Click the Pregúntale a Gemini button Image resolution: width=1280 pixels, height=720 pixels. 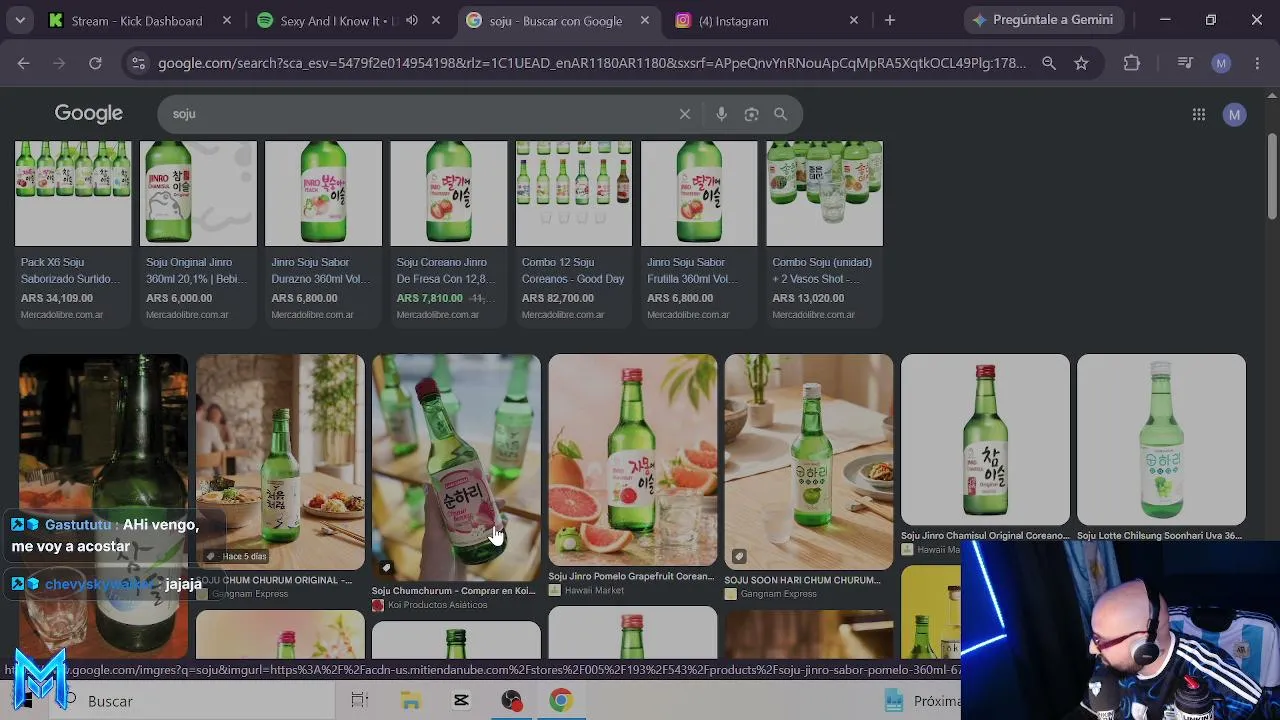click(x=1044, y=20)
